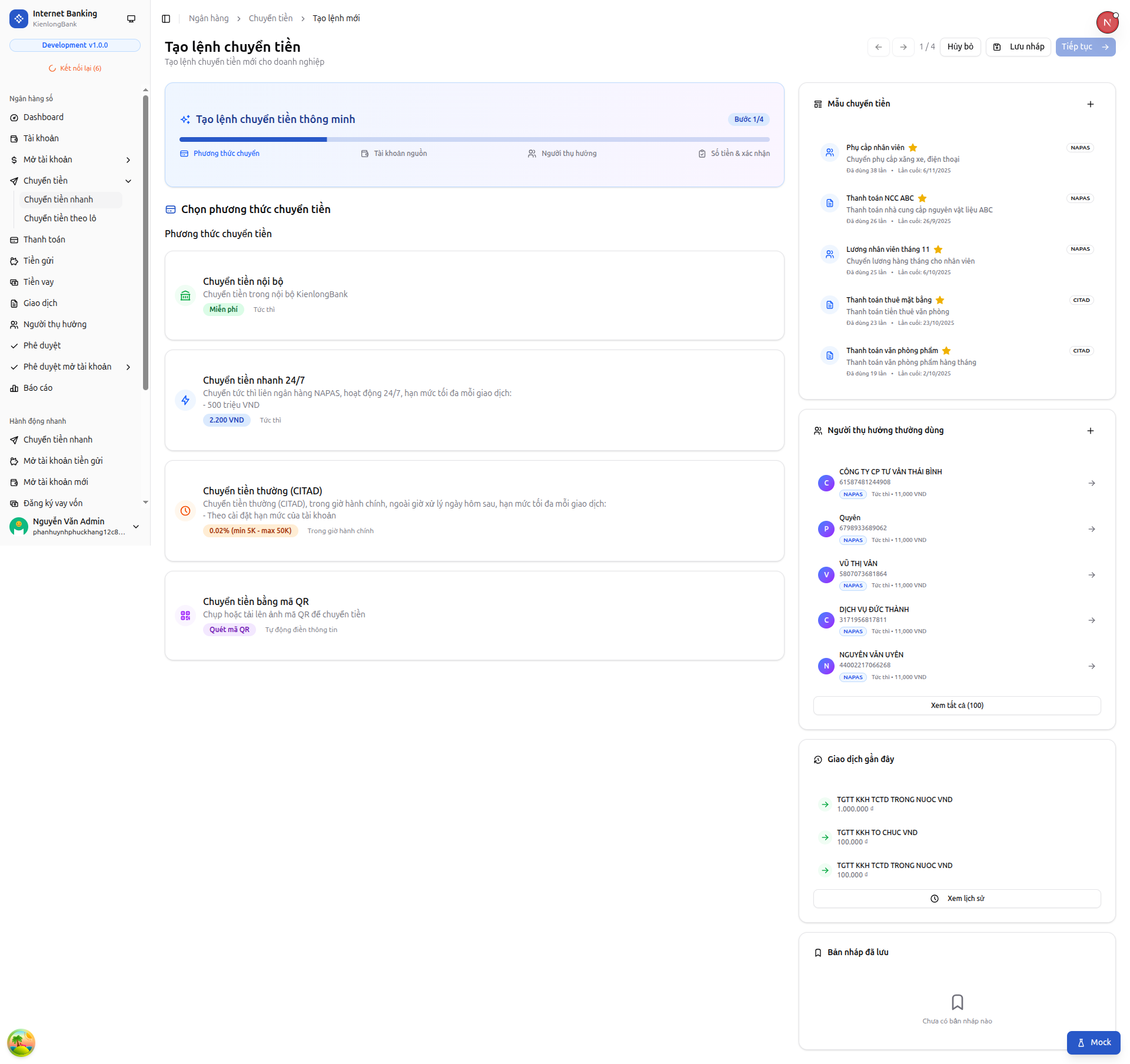This screenshot has width=1130, height=1064.
Task: Click arrow next to CÔNG TY CP TƯ VẤN THÁI BÌNH
Action: [x=1091, y=483]
